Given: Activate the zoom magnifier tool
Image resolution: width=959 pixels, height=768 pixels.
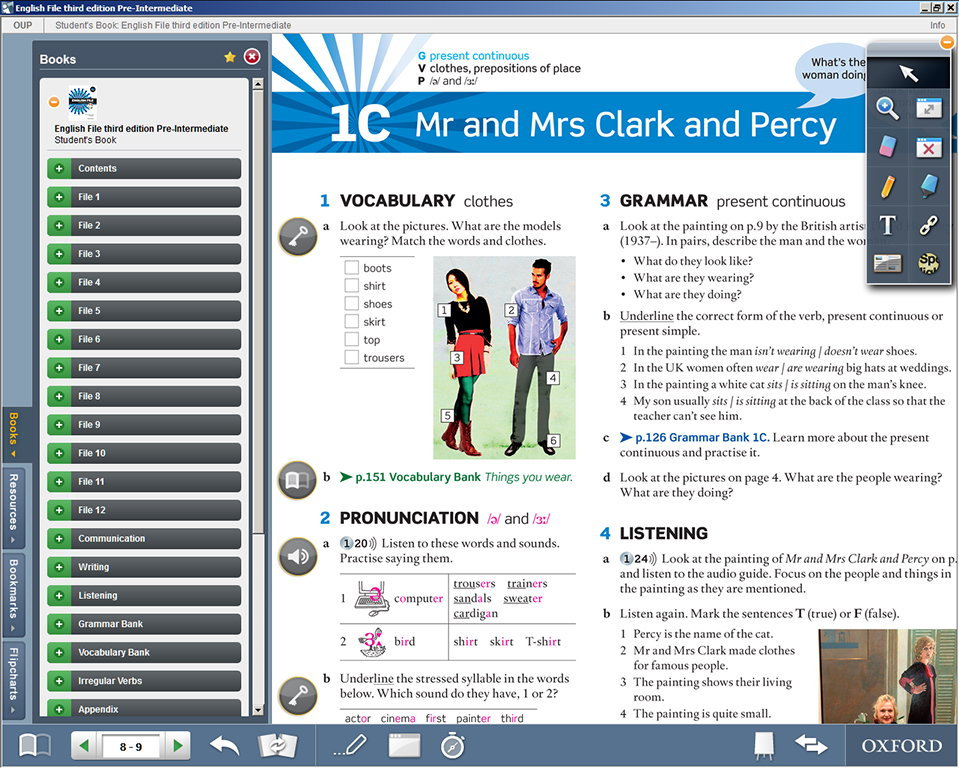Looking at the screenshot, I should pyautogui.click(x=887, y=109).
